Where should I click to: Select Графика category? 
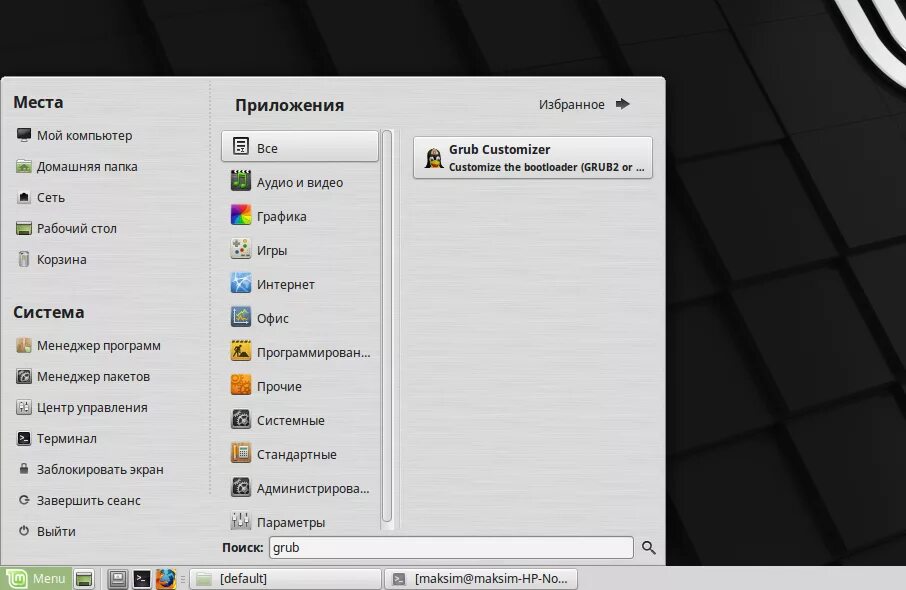coord(300,216)
